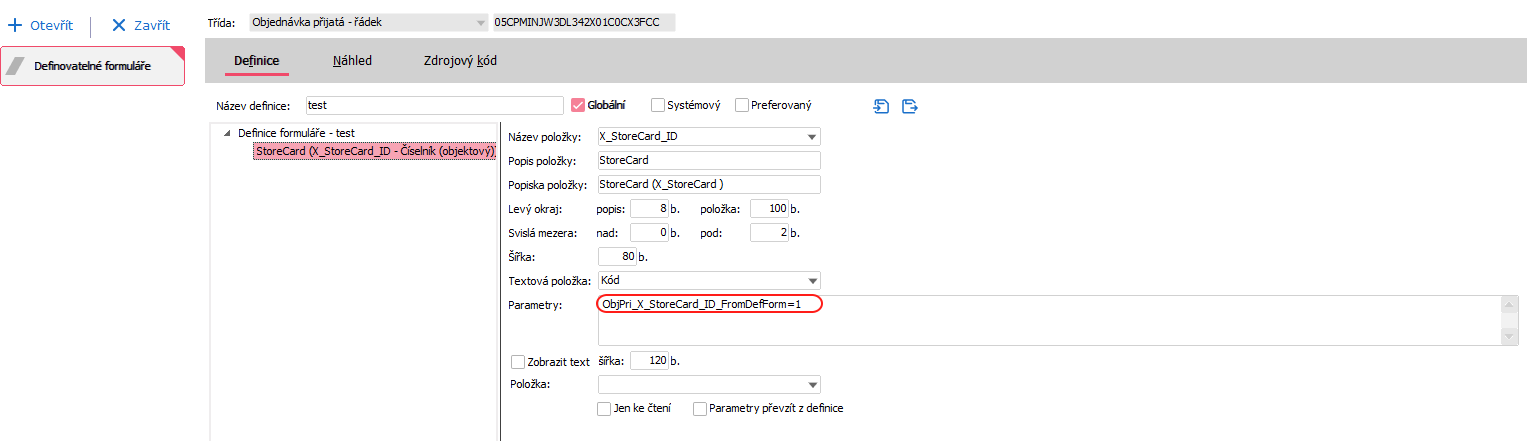Viewport: 1534px width, 441px height.
Task: Click the Otevřít plus icon
Action: [x=15, y=25]
